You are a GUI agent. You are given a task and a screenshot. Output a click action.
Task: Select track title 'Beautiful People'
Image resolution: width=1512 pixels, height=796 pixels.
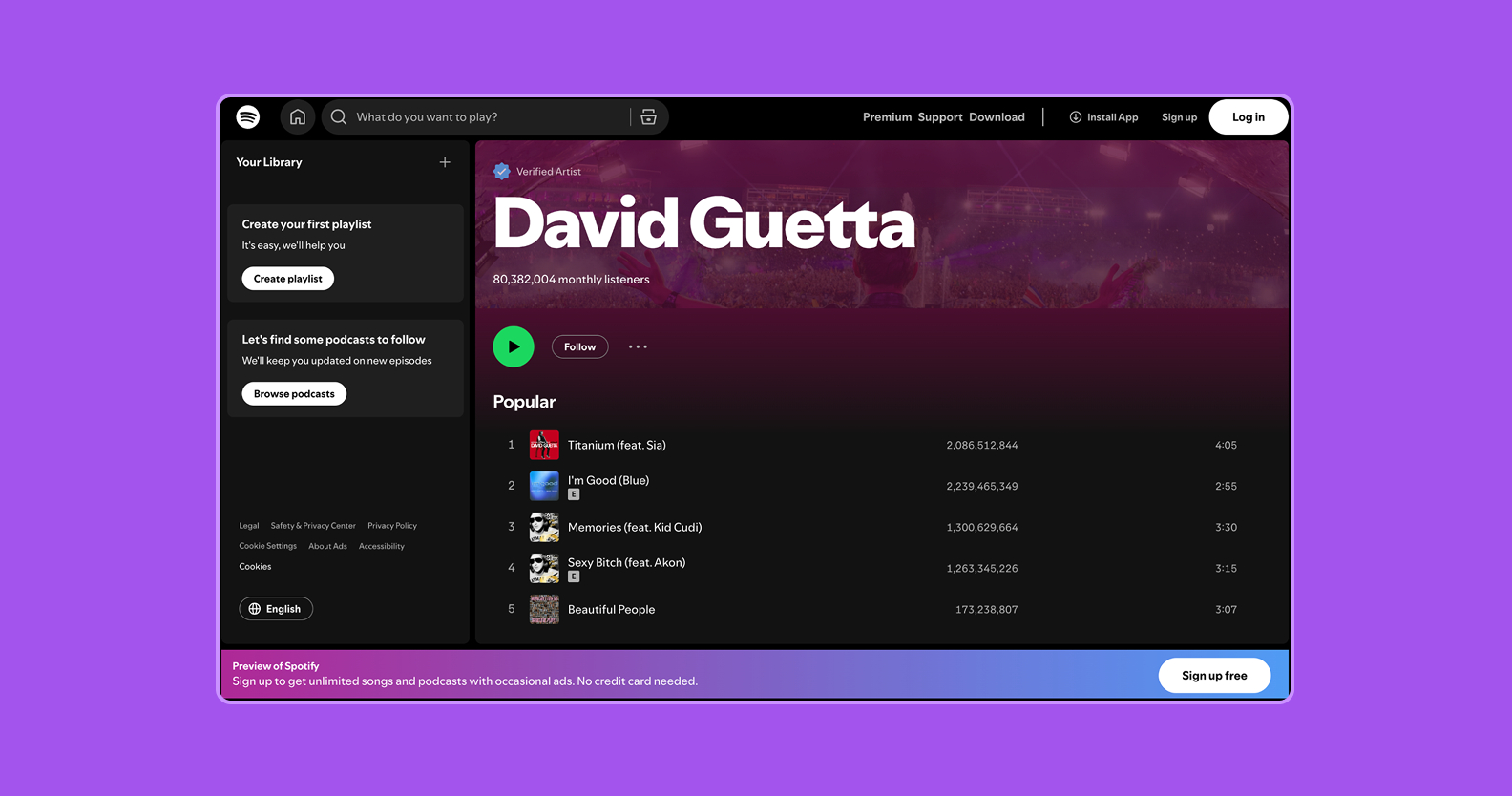611,610
